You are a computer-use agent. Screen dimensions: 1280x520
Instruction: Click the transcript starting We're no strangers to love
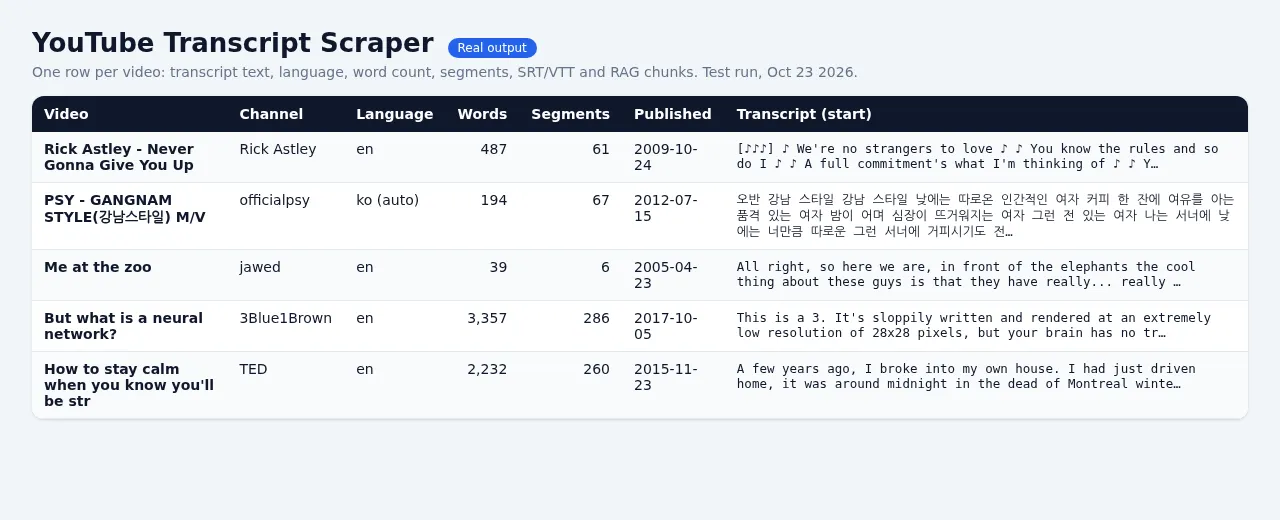coord(978,156)
